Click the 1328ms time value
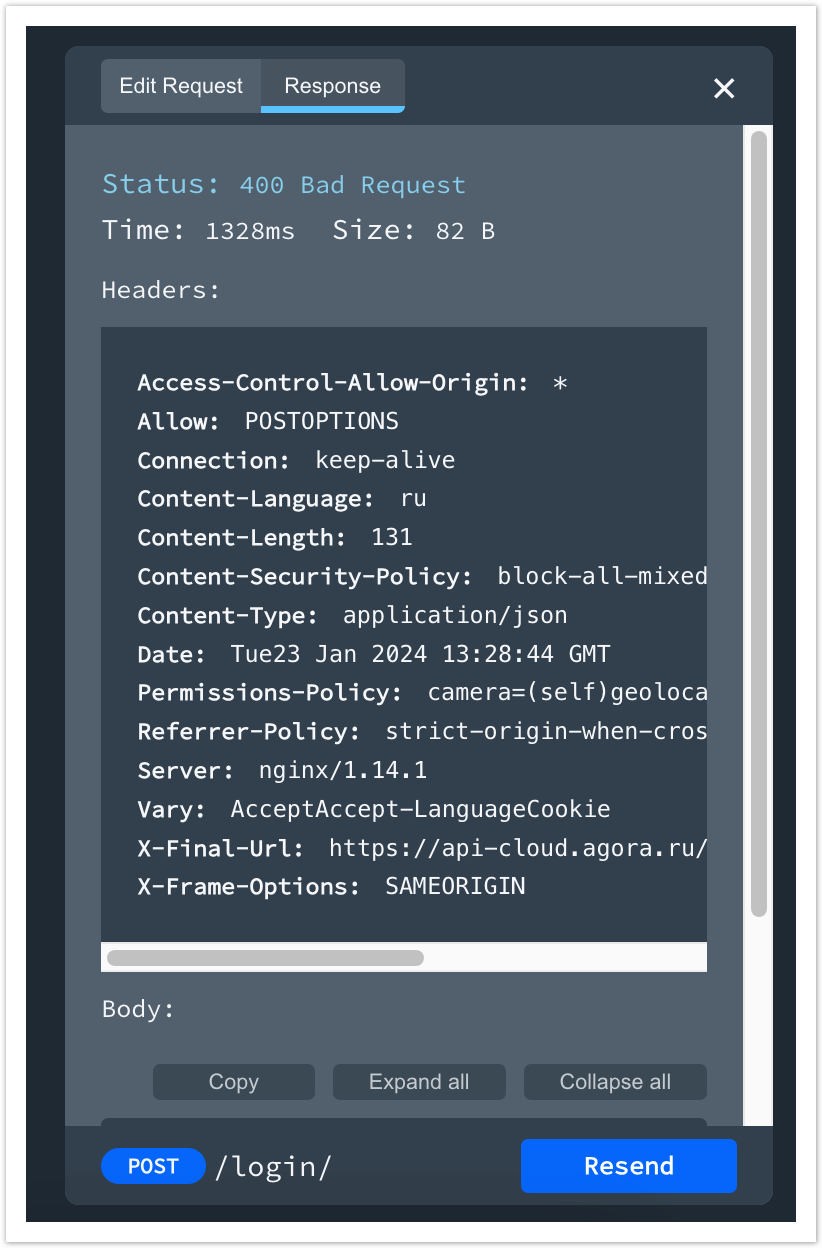The image size is (822, 1248). [250, 231]
